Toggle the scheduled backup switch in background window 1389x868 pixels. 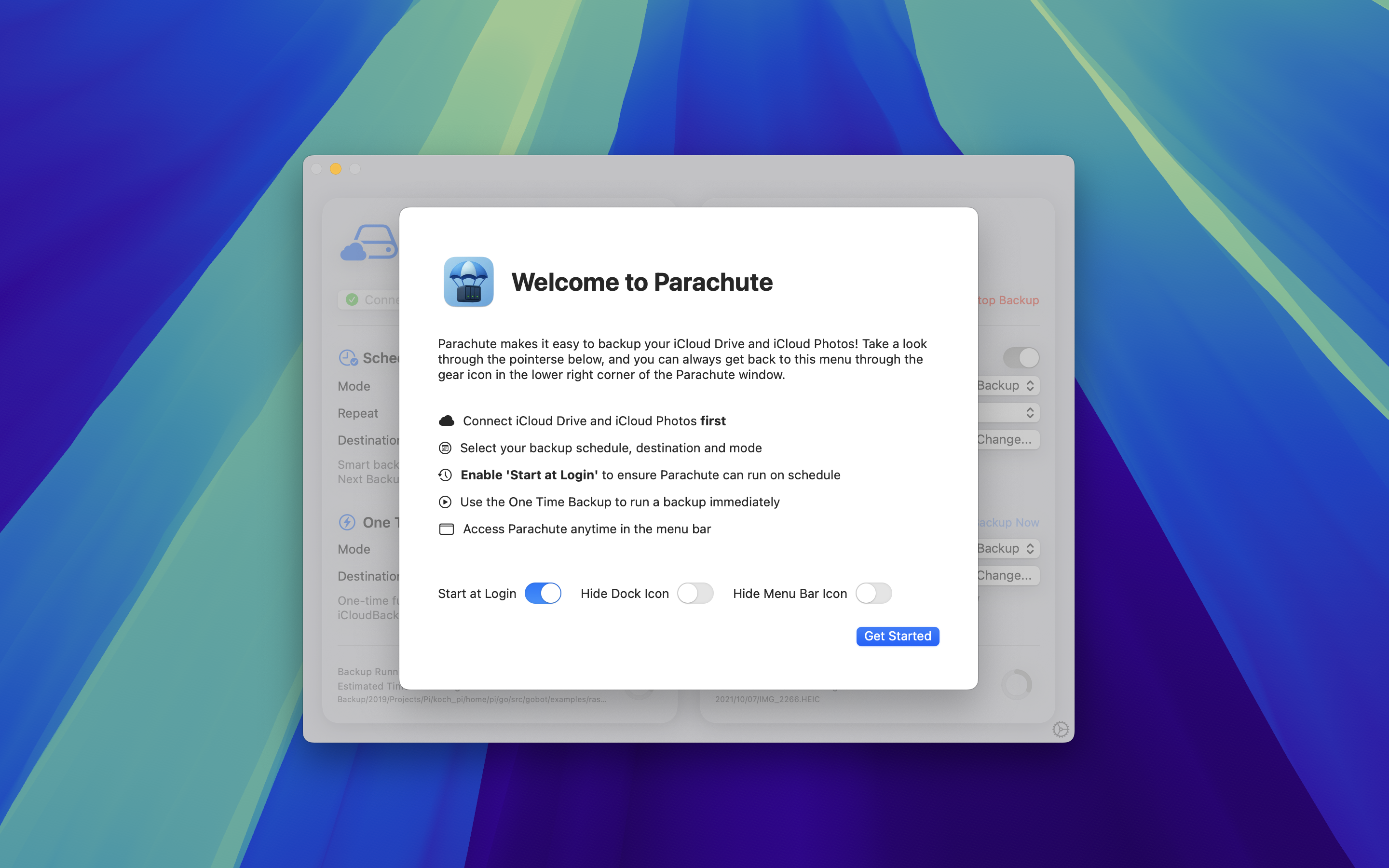coord(1021,358)
